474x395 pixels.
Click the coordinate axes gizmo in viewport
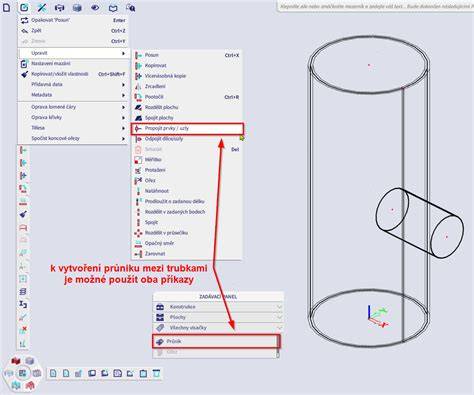377,316
